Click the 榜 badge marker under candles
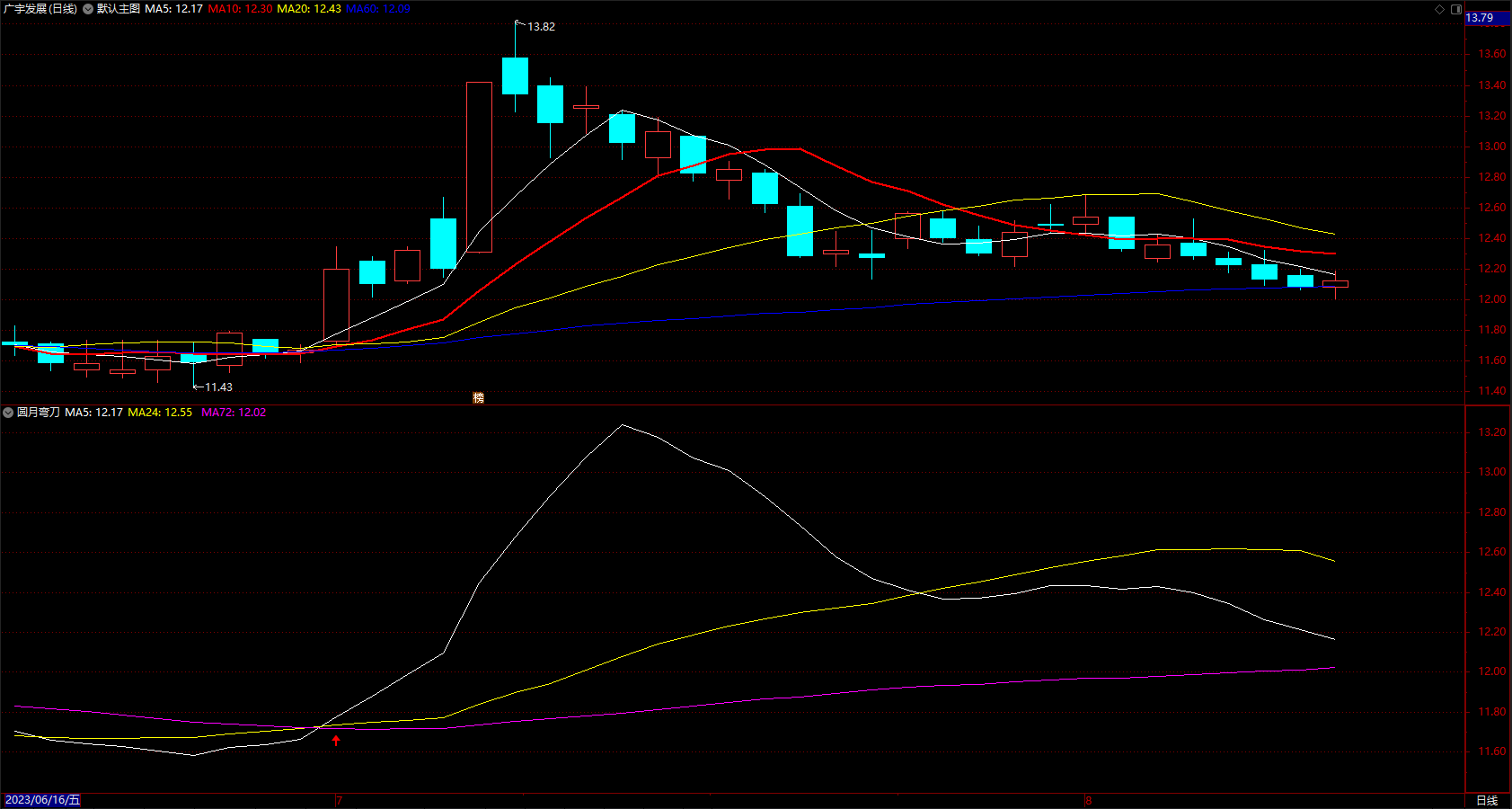Screen dimensions: 1512x809 479,397
